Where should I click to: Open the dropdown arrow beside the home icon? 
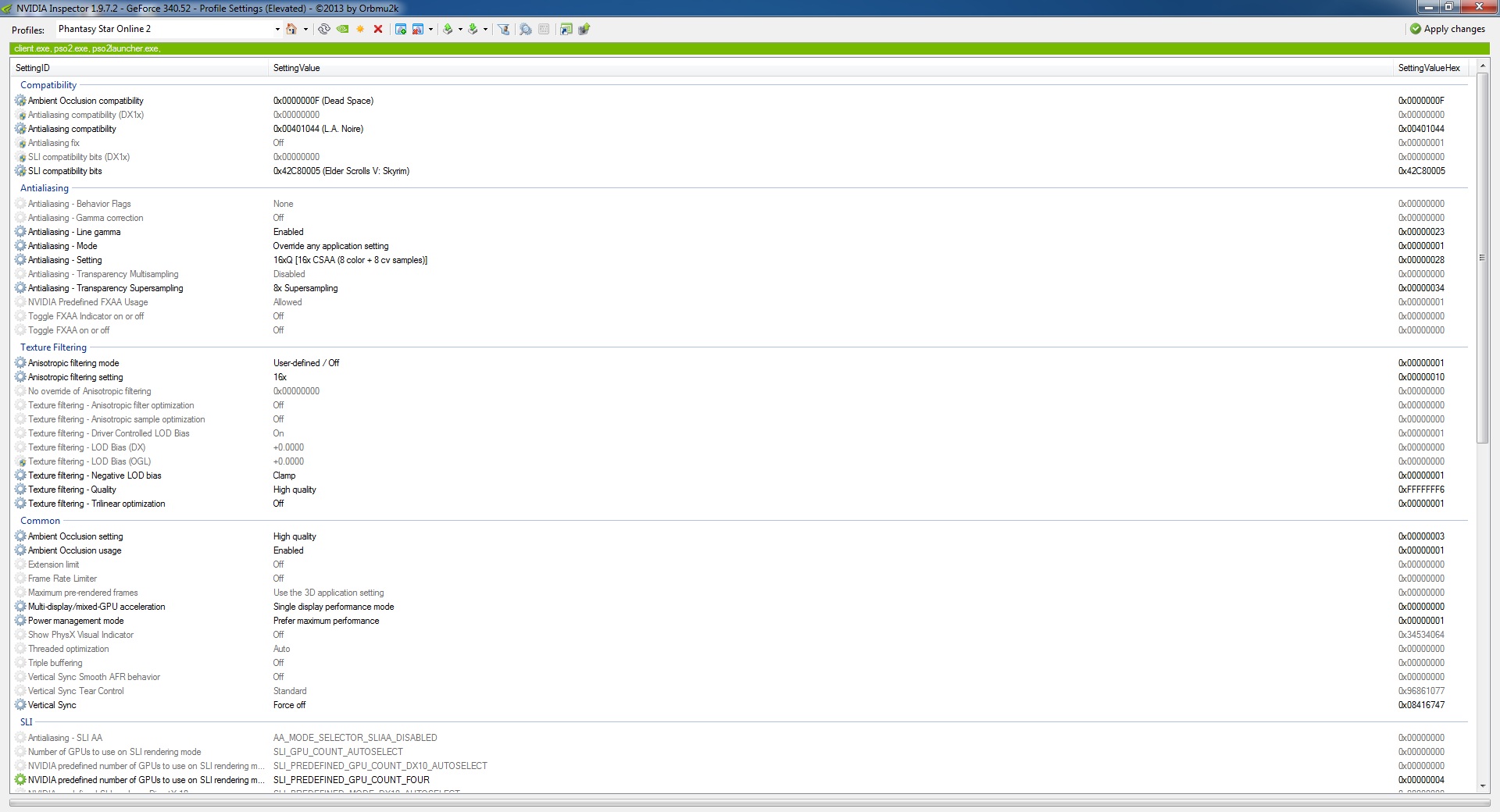[x=305, y=30]
